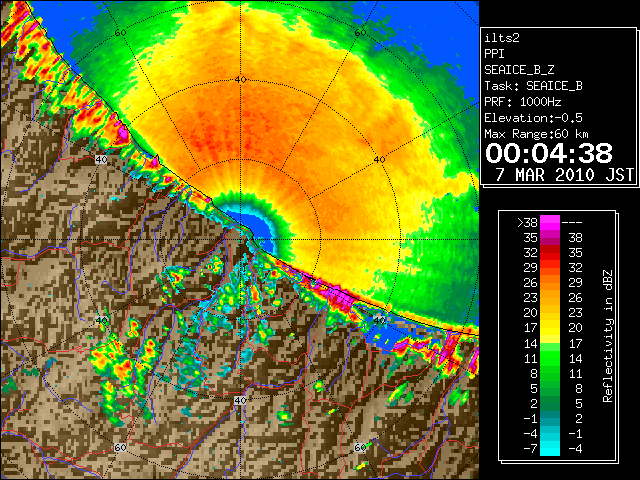Screen dimensions: 640x480
Task: Click the '>38' legend label
Action: pyautogui.click(x=527, y=223)
